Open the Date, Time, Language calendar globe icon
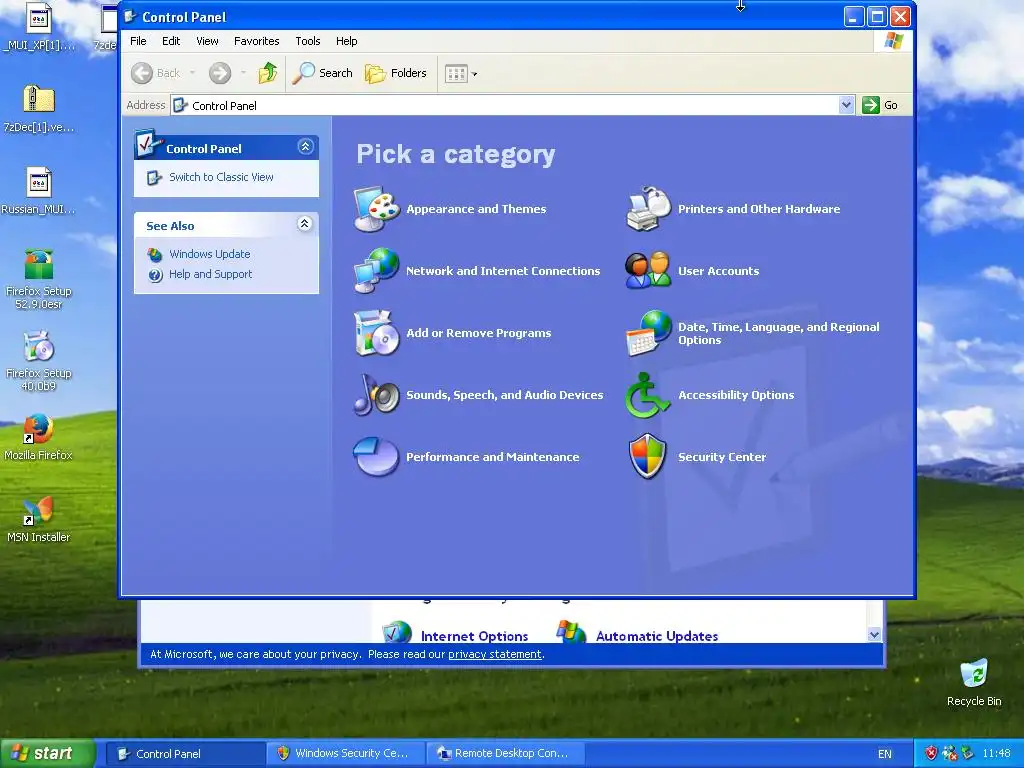 648,332
